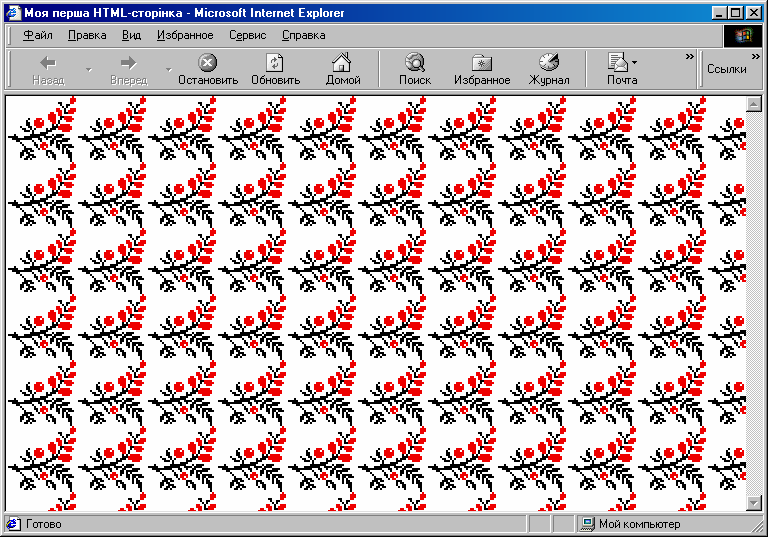Open the Справка menu
The height and width of the screenshot is (537, 768).
click(x=303, y=35)
